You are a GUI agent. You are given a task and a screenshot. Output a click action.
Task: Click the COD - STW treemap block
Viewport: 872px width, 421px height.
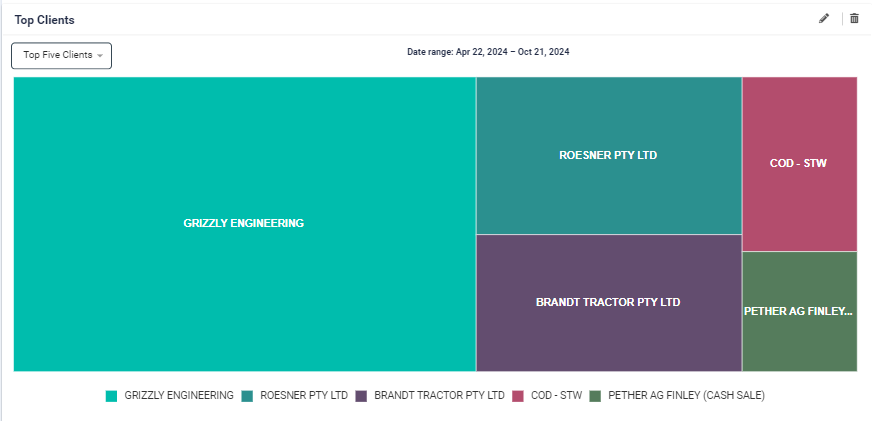(x=799, y=163)
